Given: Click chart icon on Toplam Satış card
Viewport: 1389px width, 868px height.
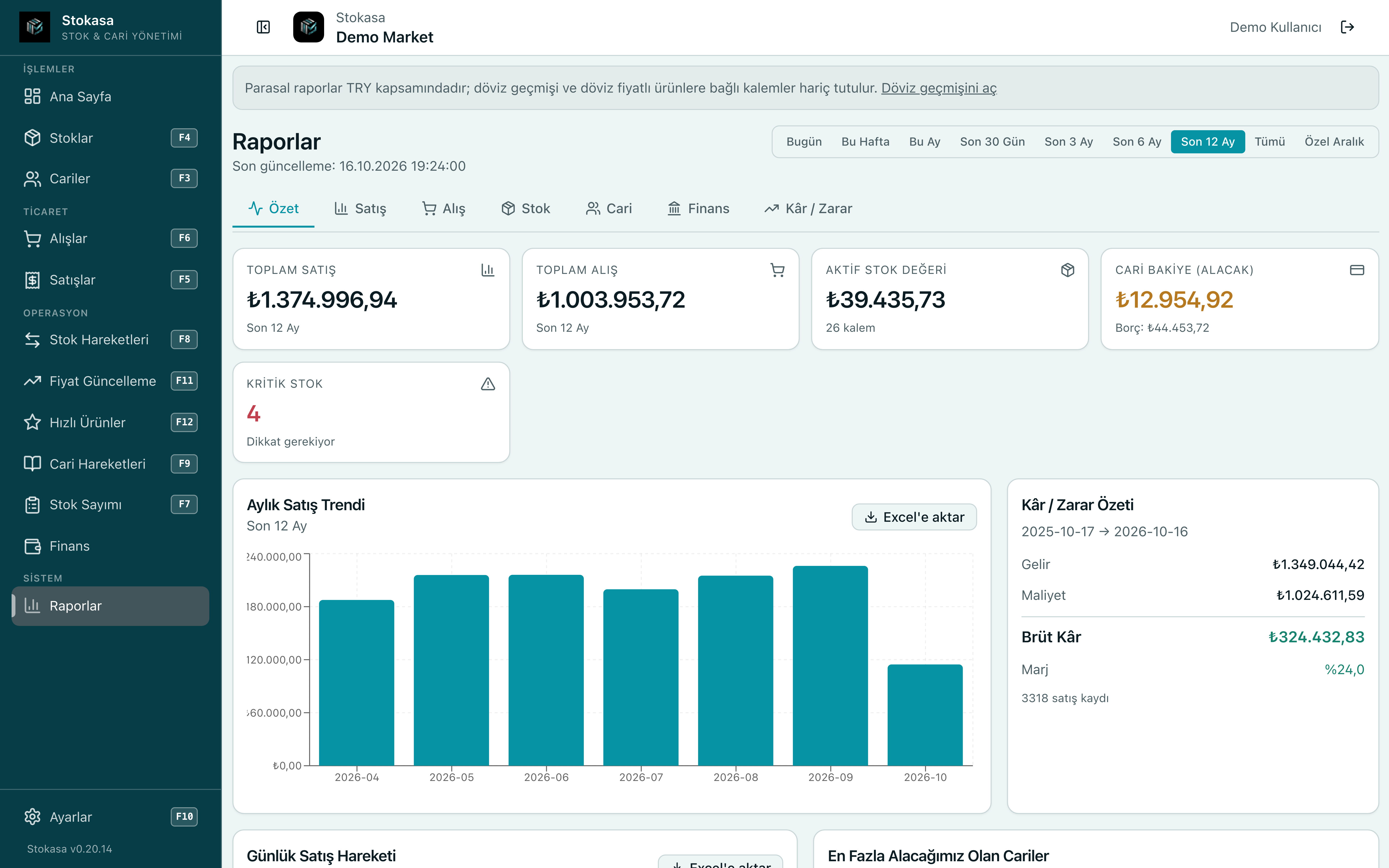Looking at the screenshot, I should point(487,270).
